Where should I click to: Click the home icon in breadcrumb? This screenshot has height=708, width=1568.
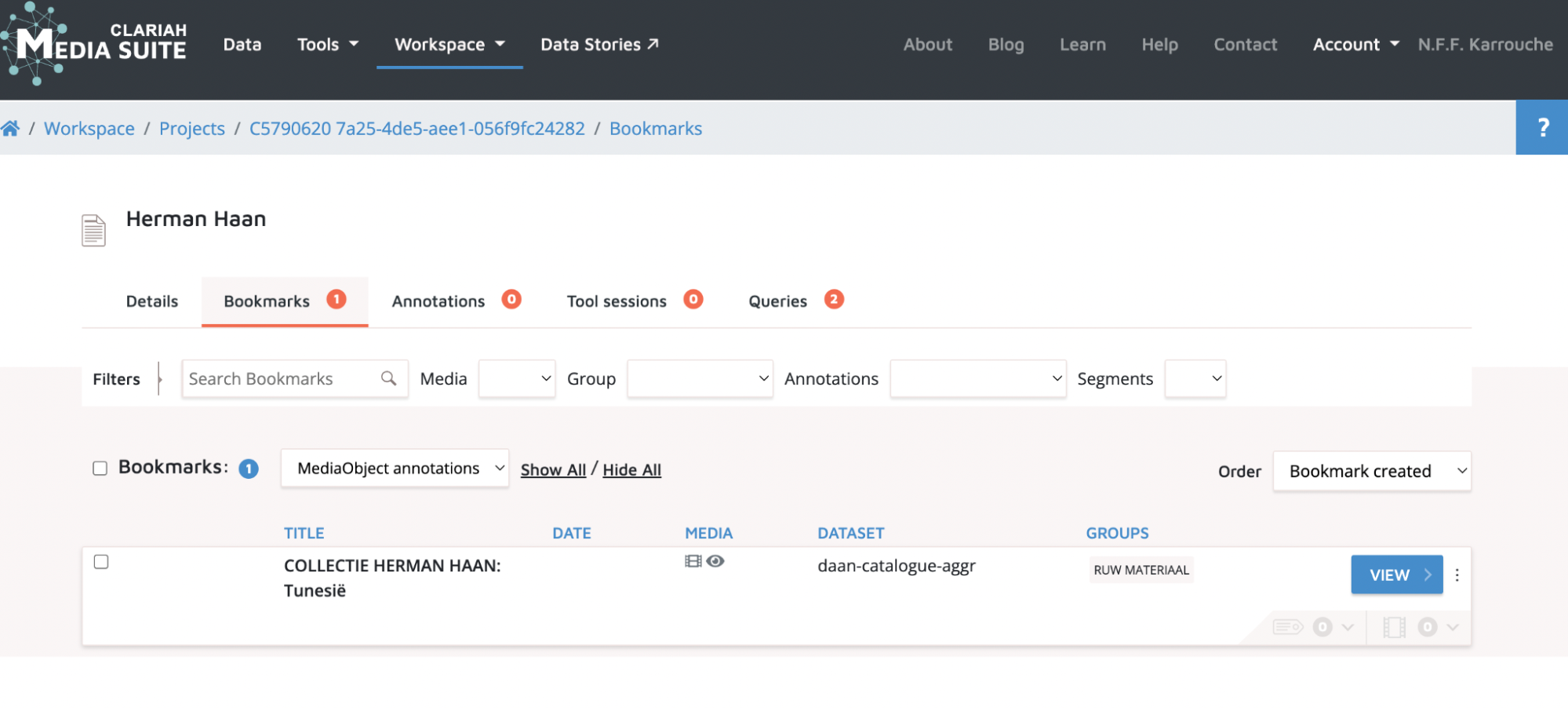point(10,129)
